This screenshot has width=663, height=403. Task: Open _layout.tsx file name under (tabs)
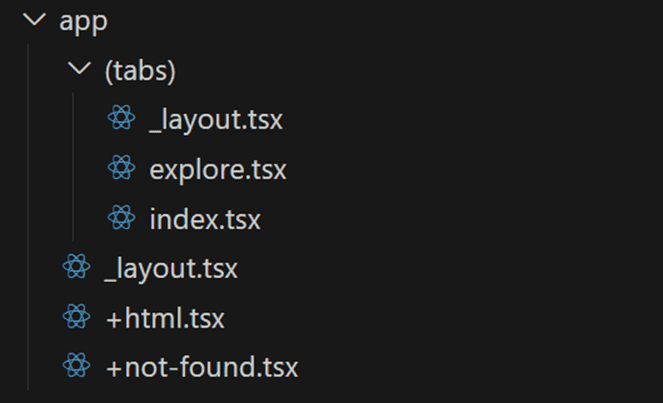coord(216,121)
